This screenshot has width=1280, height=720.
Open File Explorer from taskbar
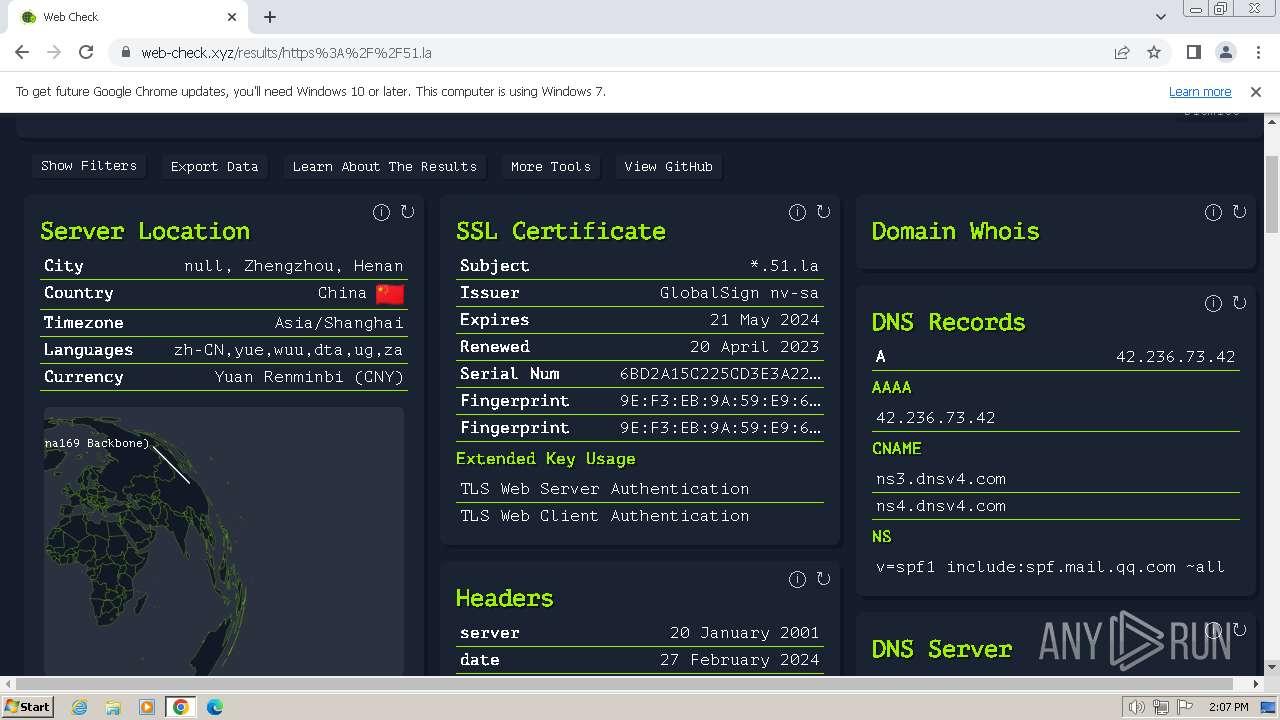point(112,707)
